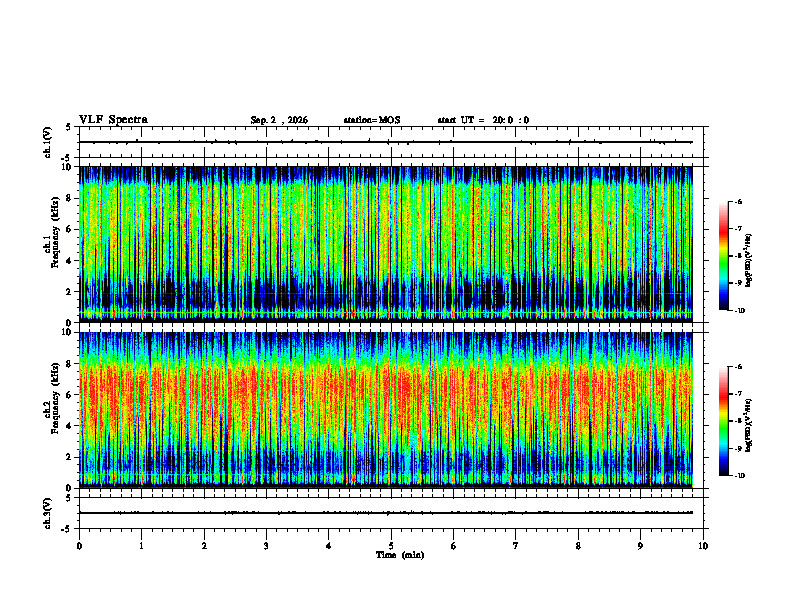Click the ch.1 spectrogram panel
This screenshot has width=792, height=612.
386,244
